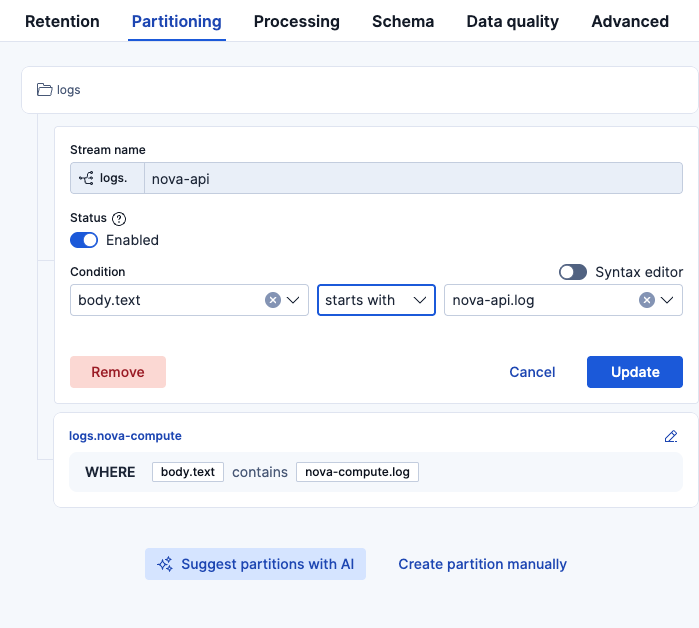The height and width of the screenshot is (628, 699).
Task: Click the logs folder icon
Action: point(44,90)
